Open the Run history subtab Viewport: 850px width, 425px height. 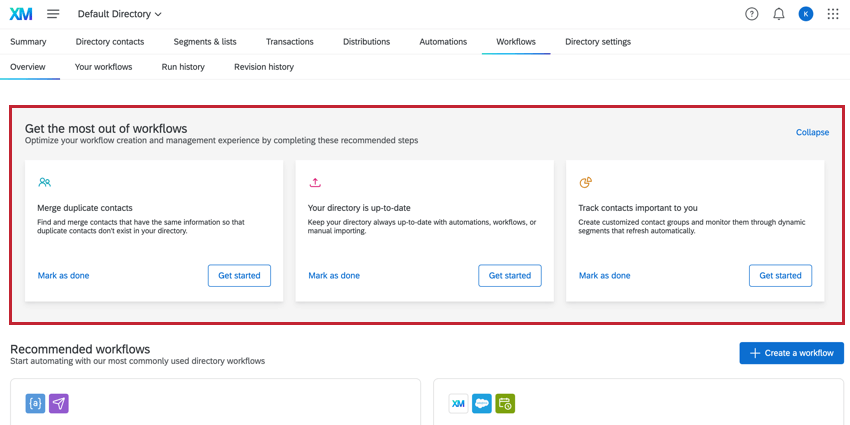(183, 67)
